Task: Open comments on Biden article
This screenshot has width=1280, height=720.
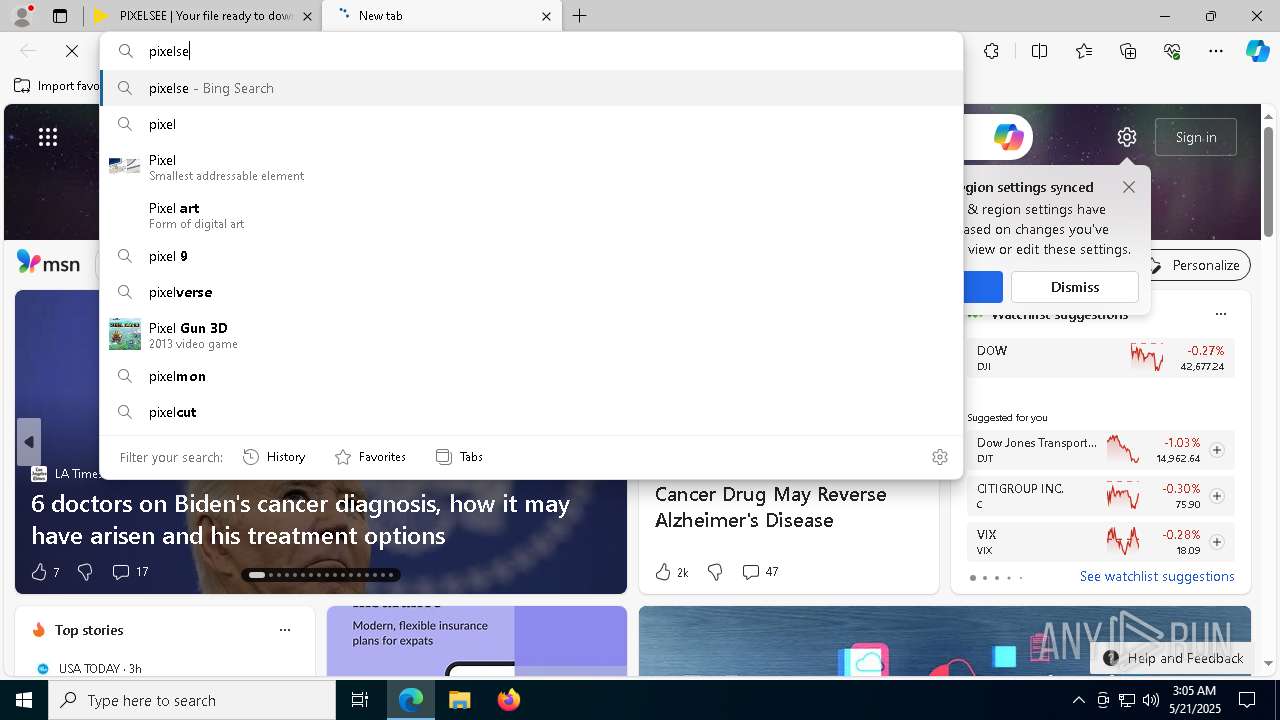Action: (x=130, y=572)
